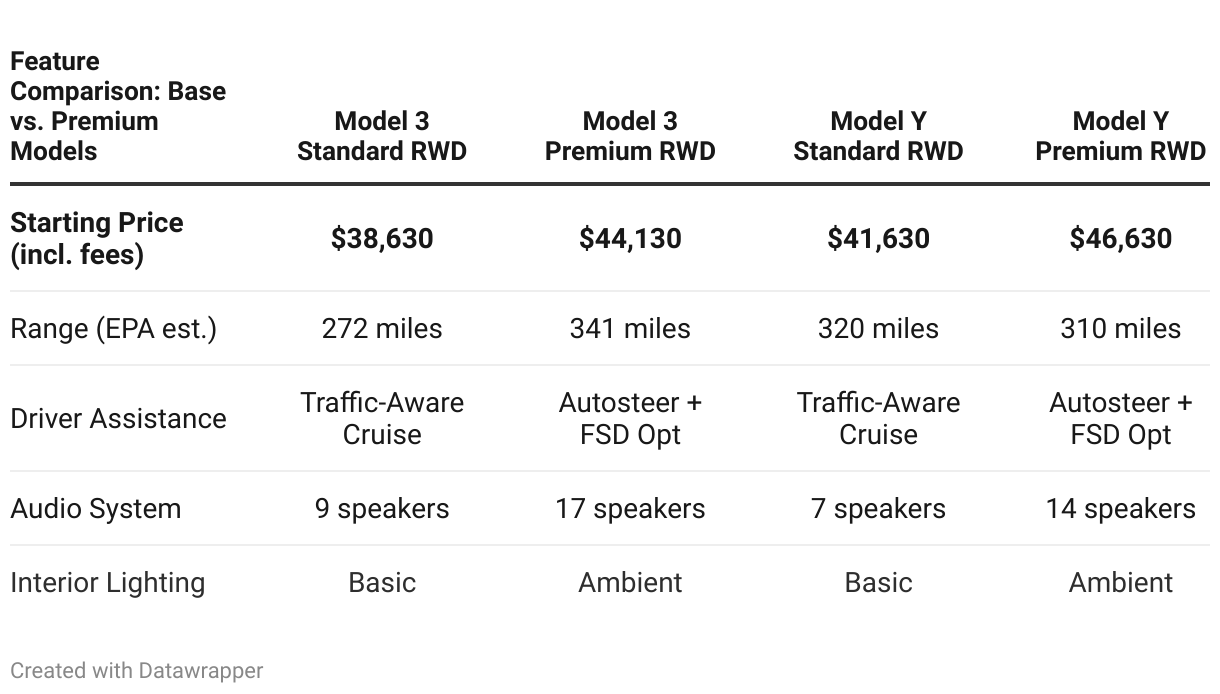Select the $44,130 price cell

coord(630,238)
